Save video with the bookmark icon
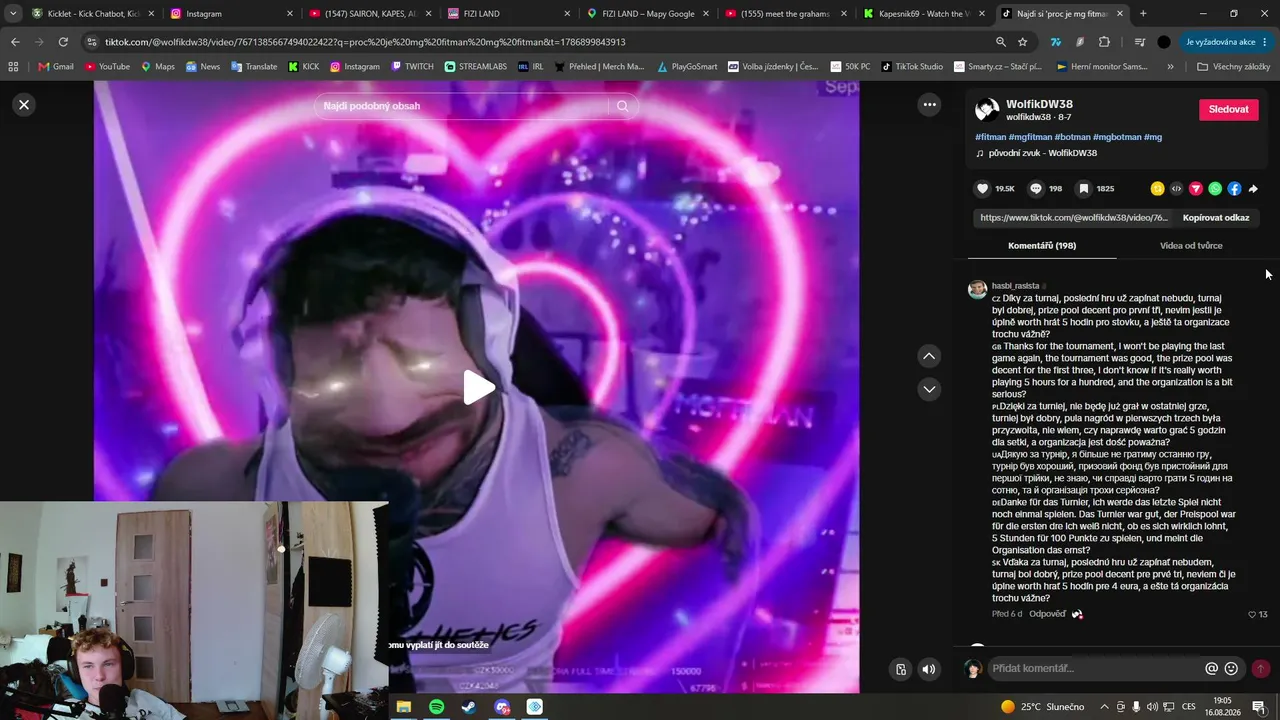The width and height of the screenshot is (1280, 720). click(x=1083, y=188)
